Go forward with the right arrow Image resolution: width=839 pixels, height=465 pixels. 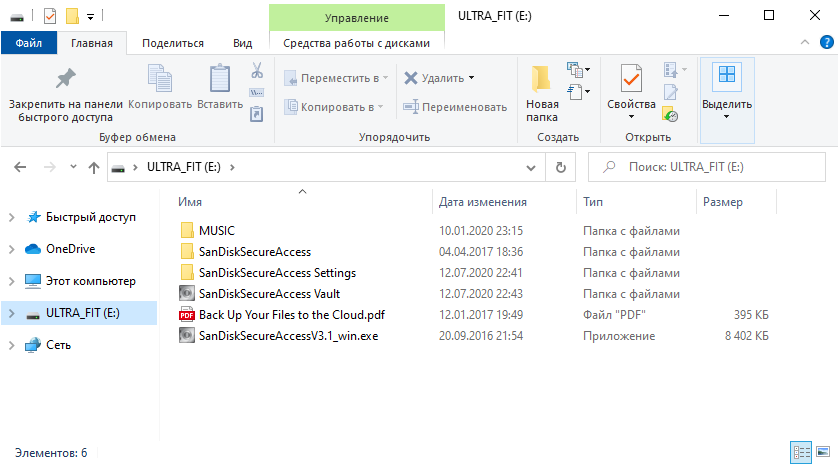pyautogui.click(x=50, y=167)
